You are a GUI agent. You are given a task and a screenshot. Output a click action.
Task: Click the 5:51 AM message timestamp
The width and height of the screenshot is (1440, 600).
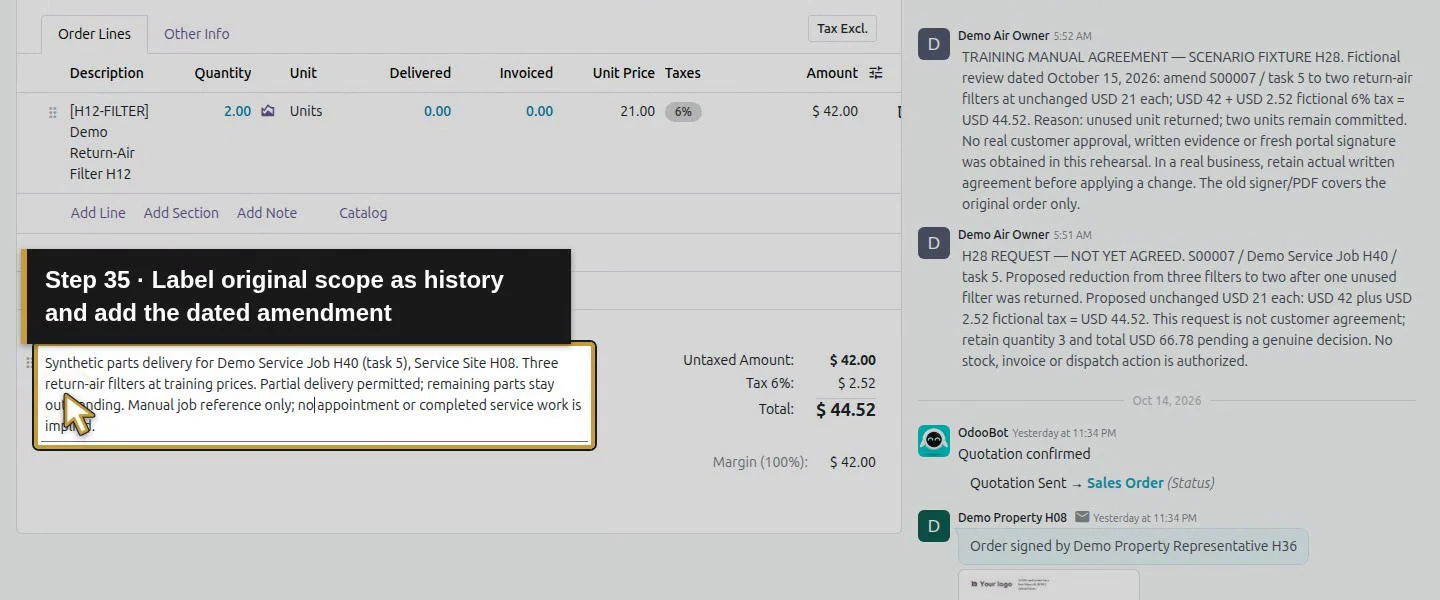coord(1072,235)
